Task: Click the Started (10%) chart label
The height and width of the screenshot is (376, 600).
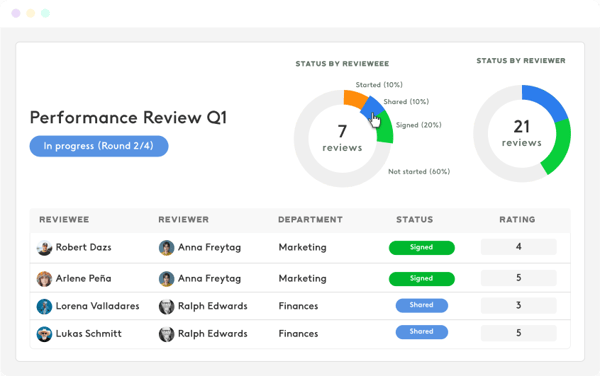Action: [379, 85]
